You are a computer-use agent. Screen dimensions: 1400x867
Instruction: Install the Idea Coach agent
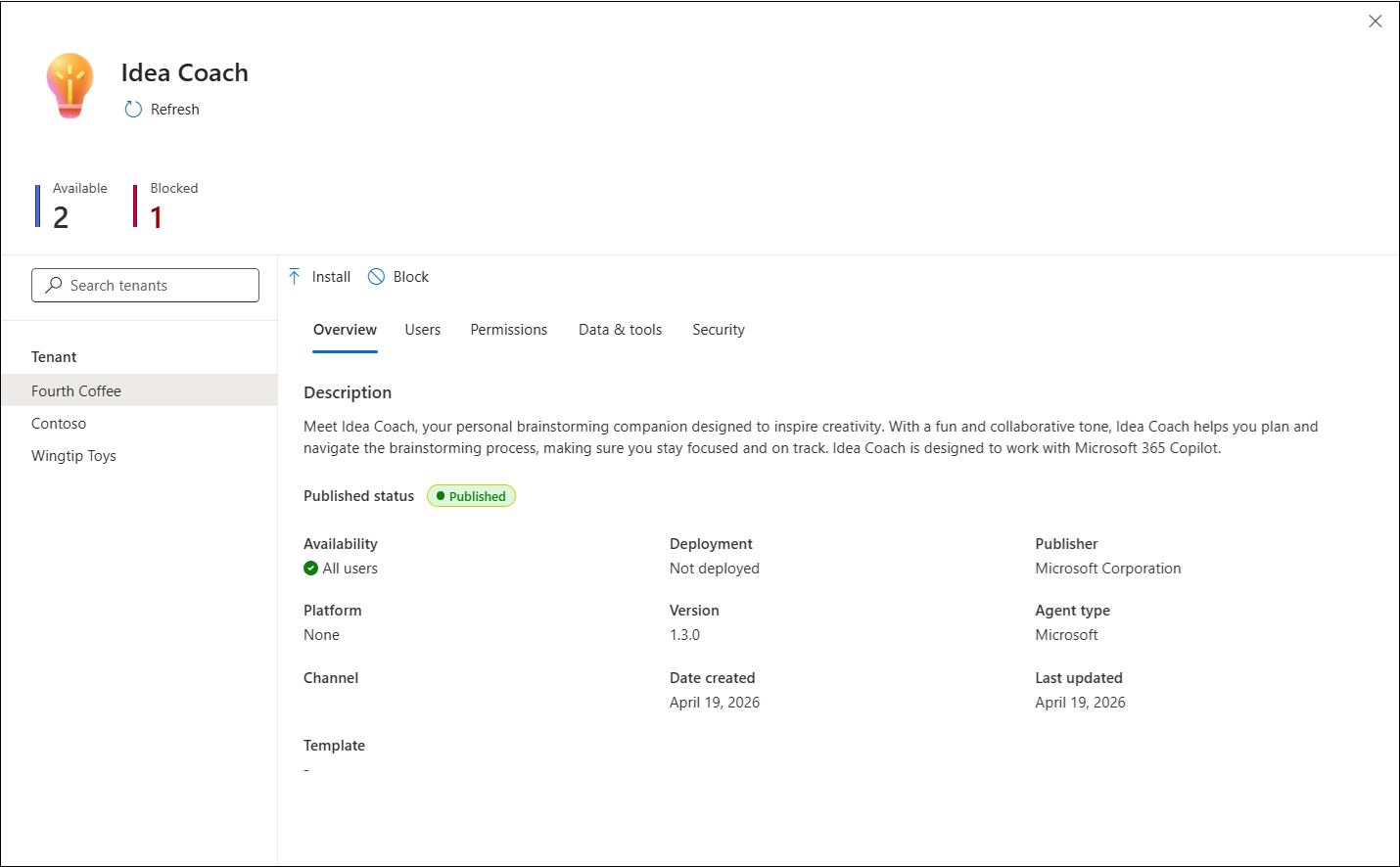[320, 277]
